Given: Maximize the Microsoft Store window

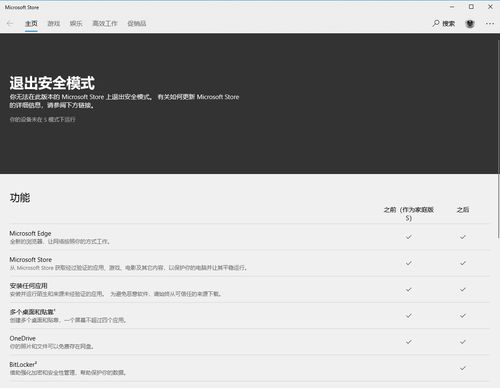Looking at the screenshot, I should click(x=471, y=7).
